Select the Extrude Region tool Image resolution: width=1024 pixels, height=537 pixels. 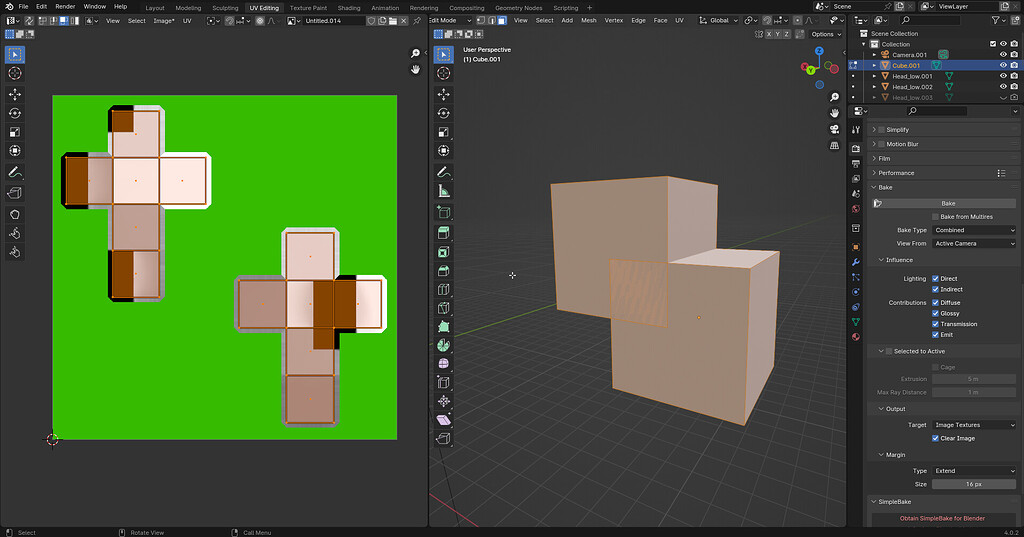[443, 233]
